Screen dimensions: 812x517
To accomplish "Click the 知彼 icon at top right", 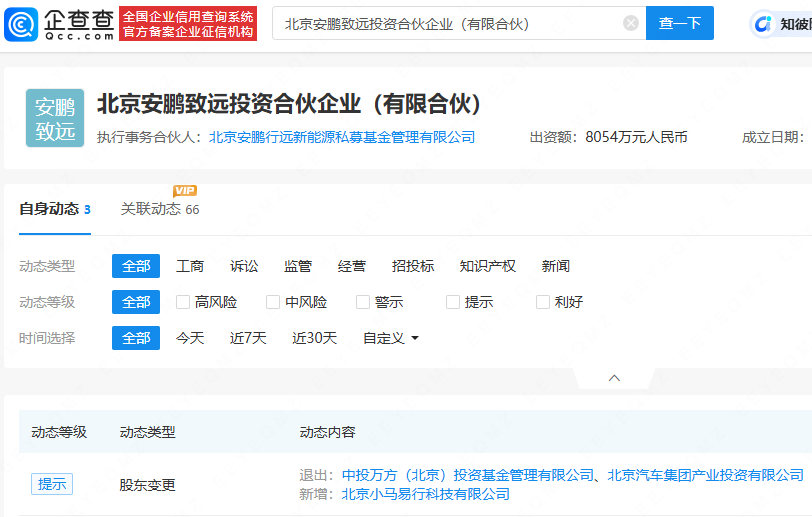I will (x=765, y=23).
